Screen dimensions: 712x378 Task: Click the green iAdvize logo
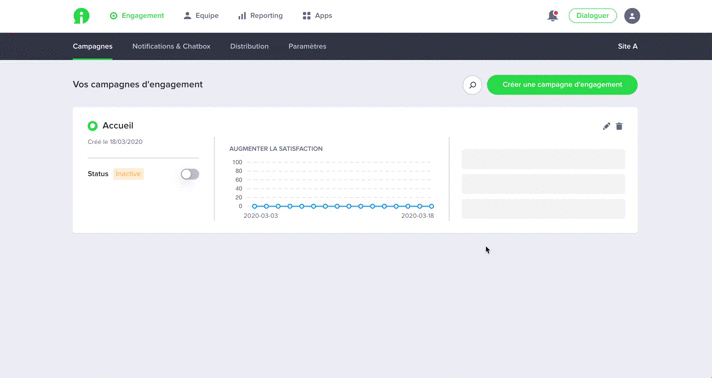(x=81, y=16)
